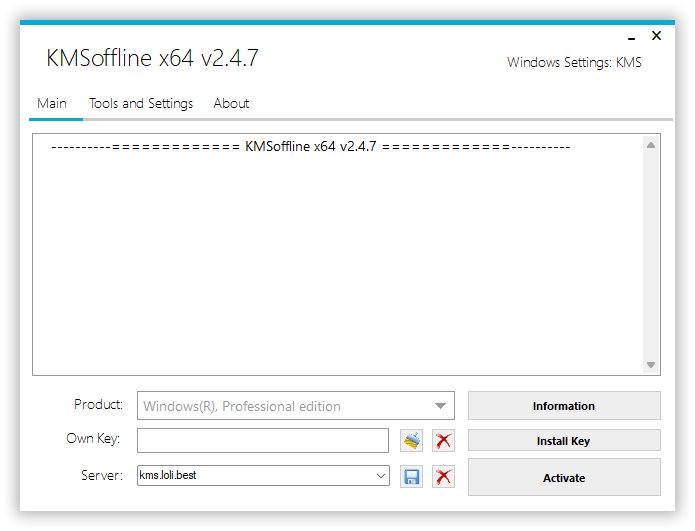This screenshot has width=695, height=531.
Task: Click the KMSoffline x64 v2.4.7 window title
Action: coord(152,58)
